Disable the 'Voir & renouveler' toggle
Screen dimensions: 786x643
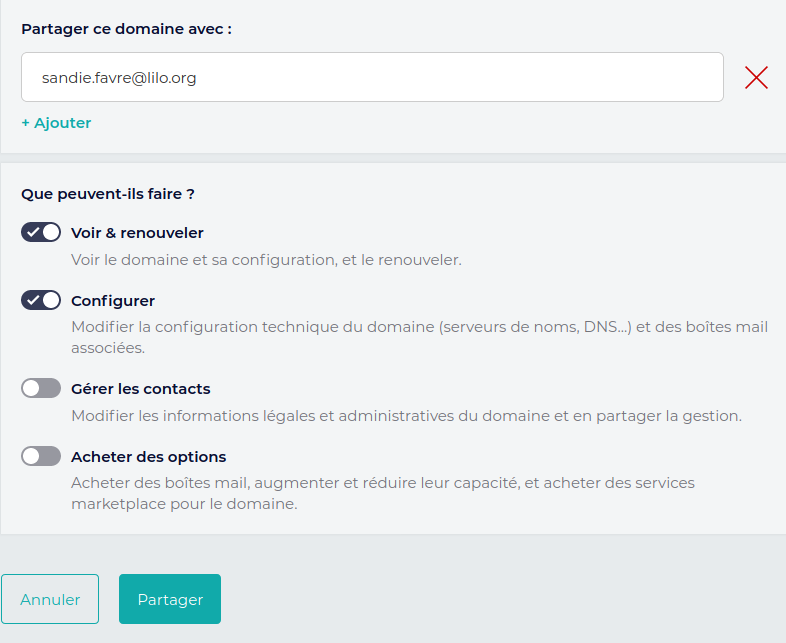[x=41, y=232]
